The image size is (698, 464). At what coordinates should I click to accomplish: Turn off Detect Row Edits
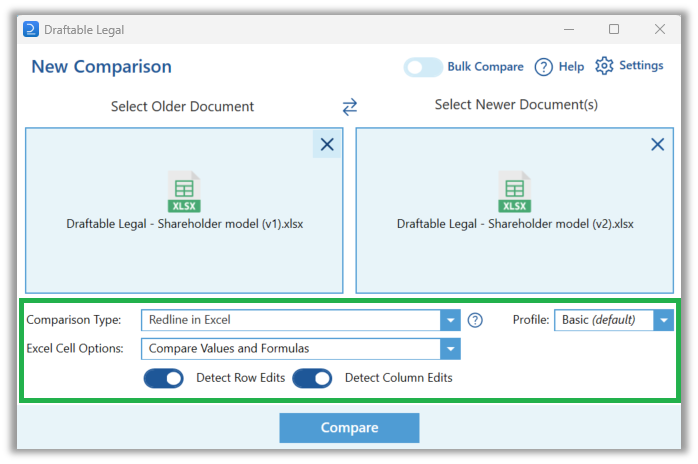(163, 378)
